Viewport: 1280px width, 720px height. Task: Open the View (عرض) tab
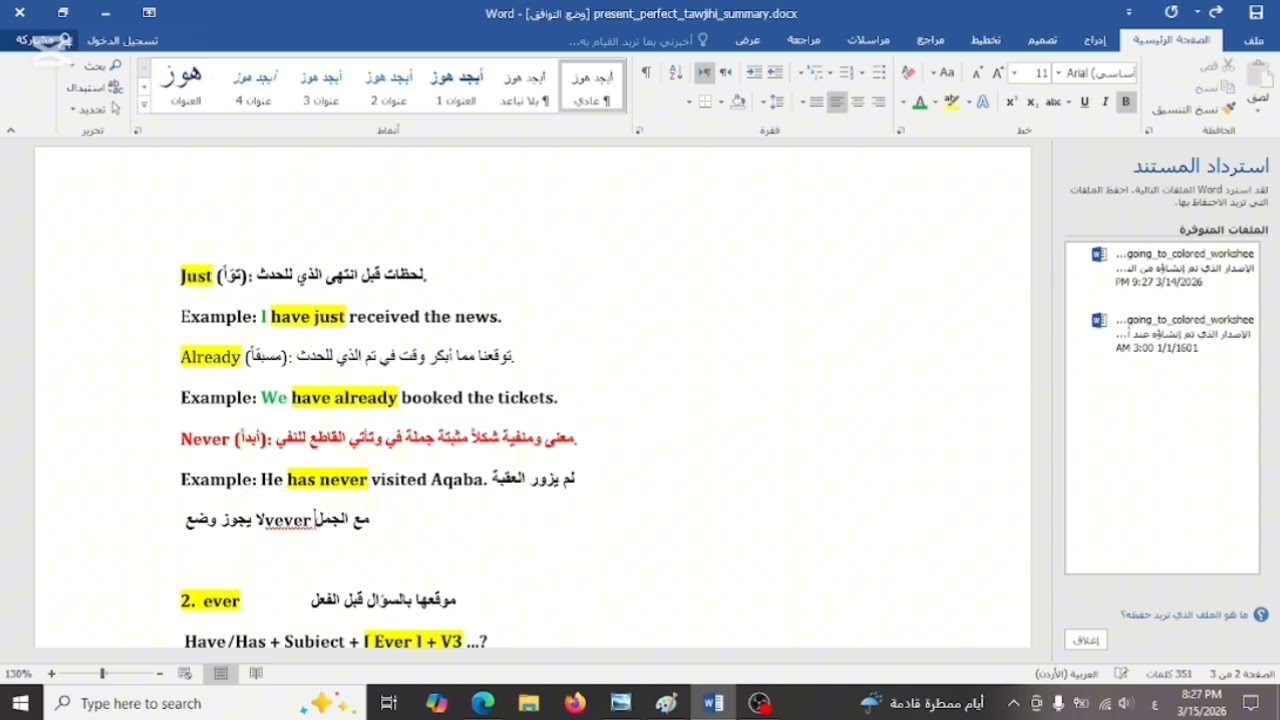click(x=748, y=40)
